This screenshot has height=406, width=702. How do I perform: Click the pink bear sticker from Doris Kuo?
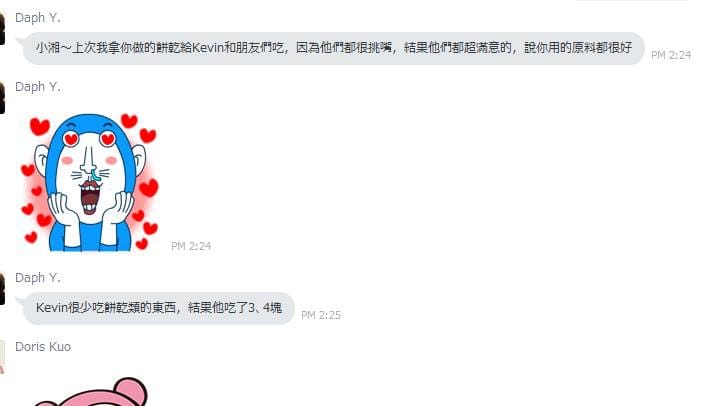tap(90, 392)
